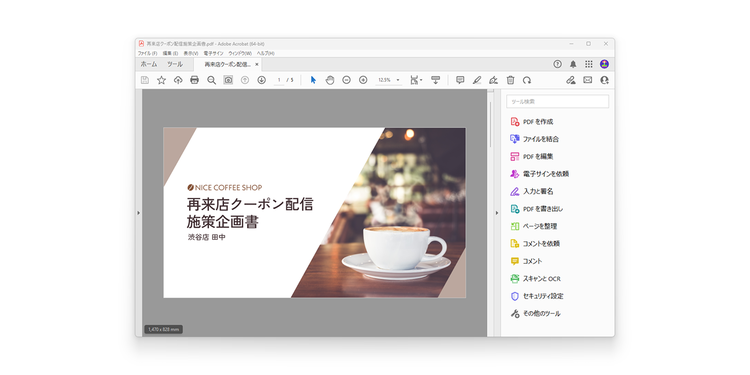This screenshot has height=375, width=750.
Task: Click the Save file floppy disk icon
Action: click(x=145, y=80)
